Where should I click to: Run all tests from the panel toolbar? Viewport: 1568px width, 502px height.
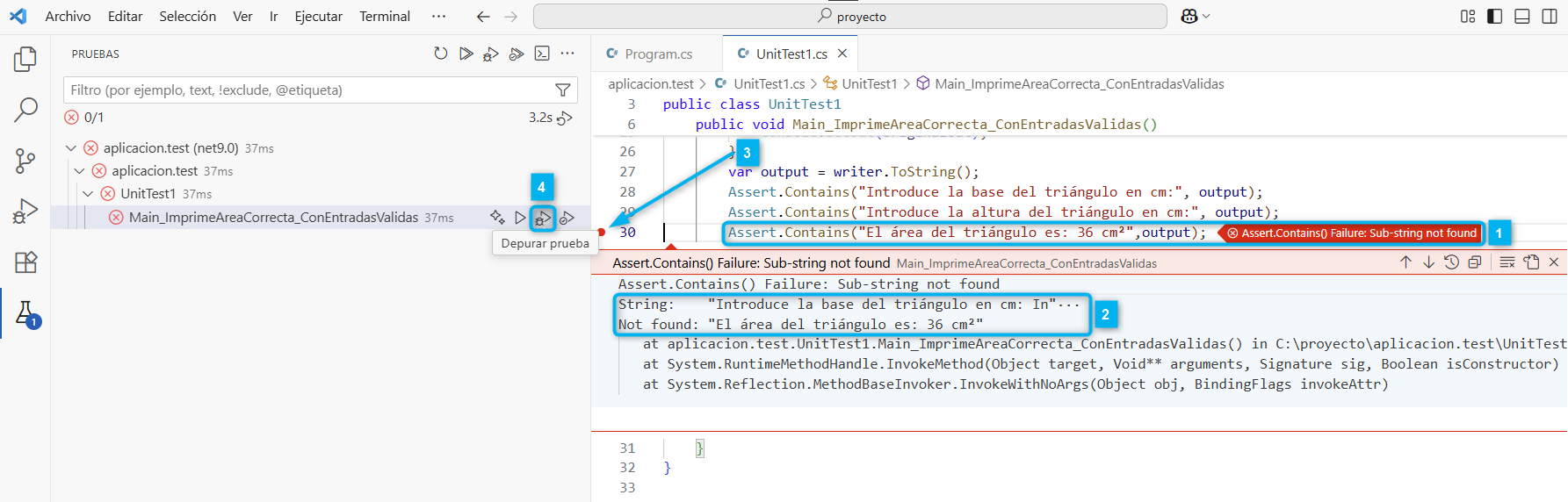pyautogui.click(x=466, y=54)
